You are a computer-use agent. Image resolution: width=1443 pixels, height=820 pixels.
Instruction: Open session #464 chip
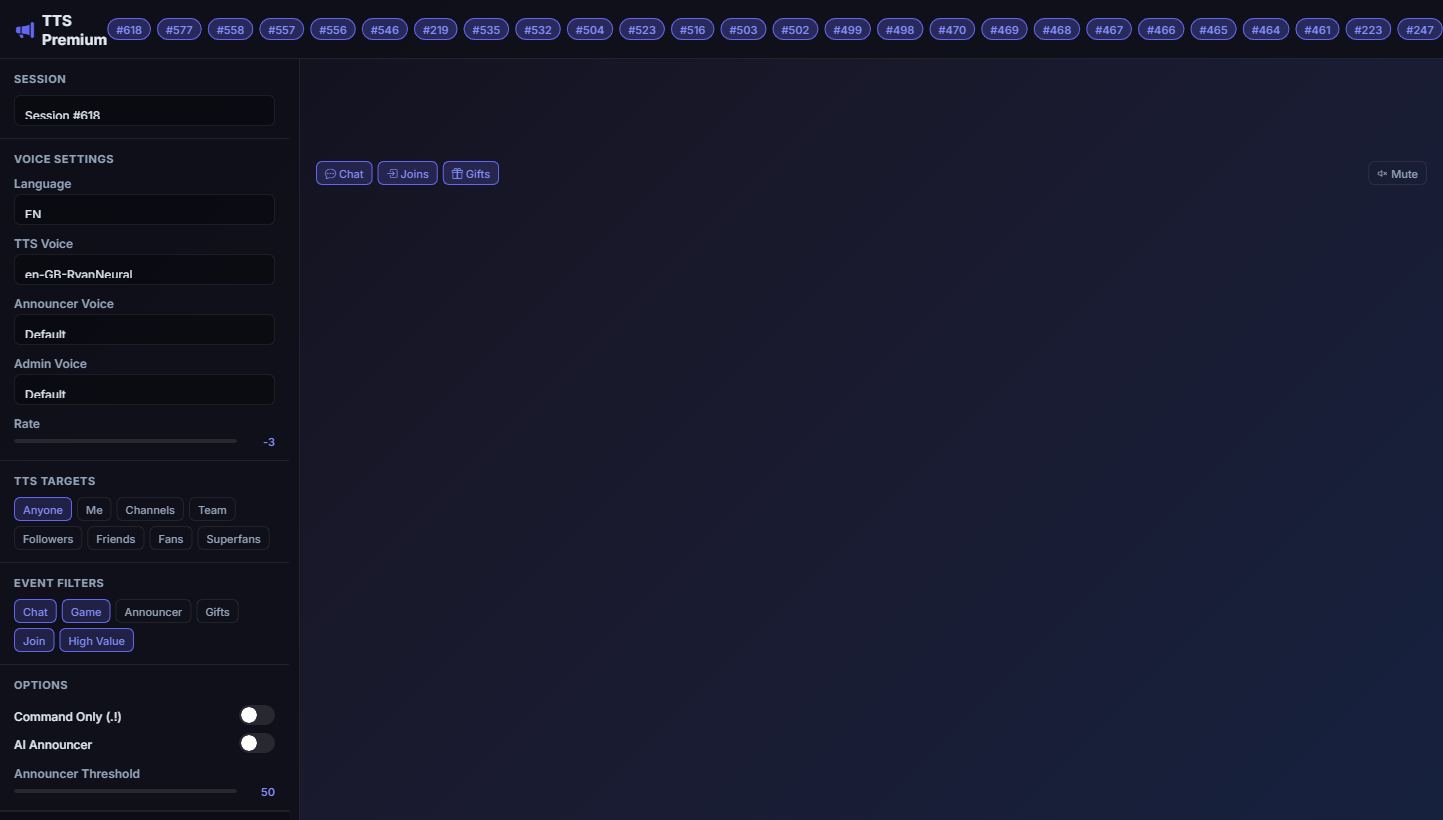coord(1266,30)
